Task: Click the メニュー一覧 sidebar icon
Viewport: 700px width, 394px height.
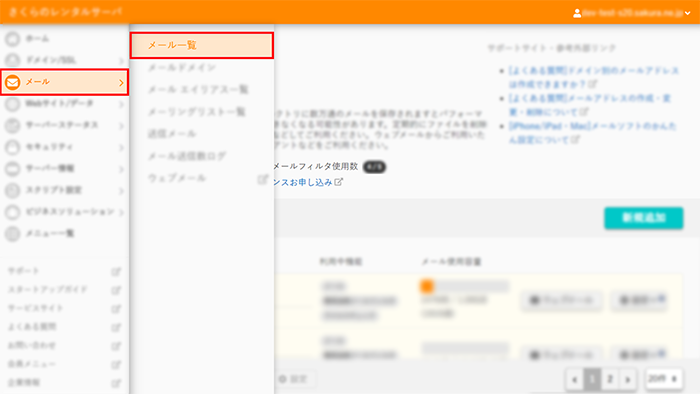Action: (x=12, y=233)
